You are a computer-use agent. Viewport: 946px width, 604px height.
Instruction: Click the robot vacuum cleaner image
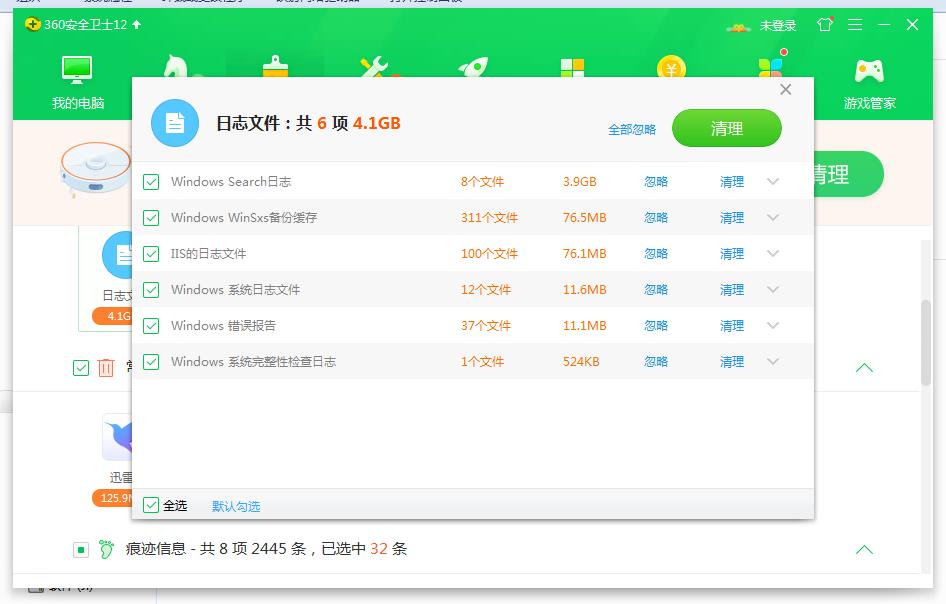[x=95, y=169]
